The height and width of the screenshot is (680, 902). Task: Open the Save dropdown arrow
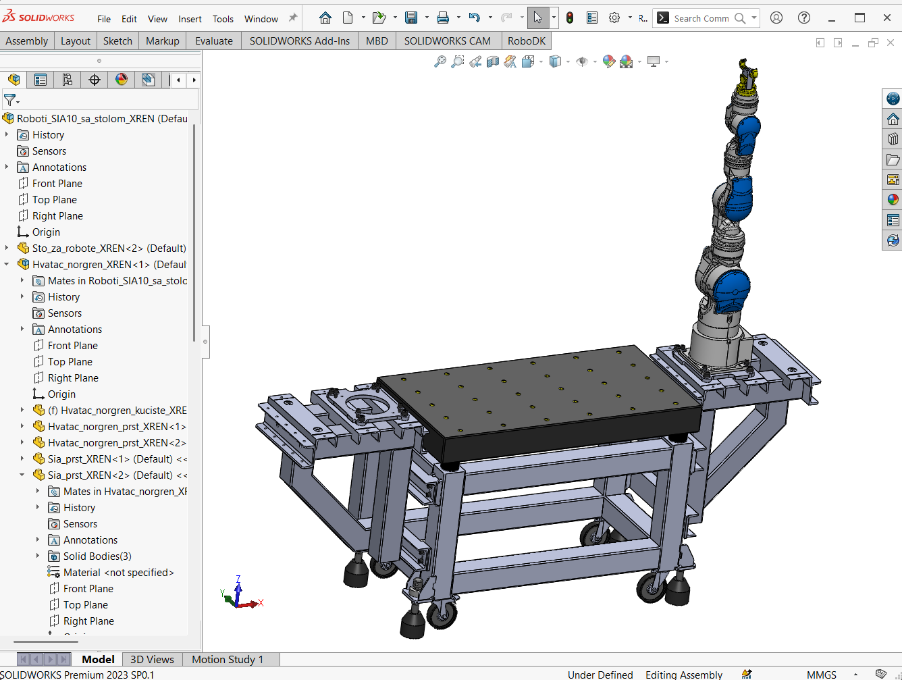(x=426, y=18)
